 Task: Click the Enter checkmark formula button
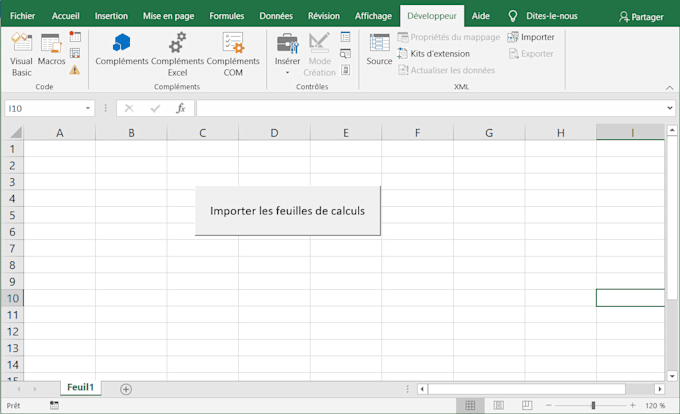pyautogui.click(x=155, y=108)
